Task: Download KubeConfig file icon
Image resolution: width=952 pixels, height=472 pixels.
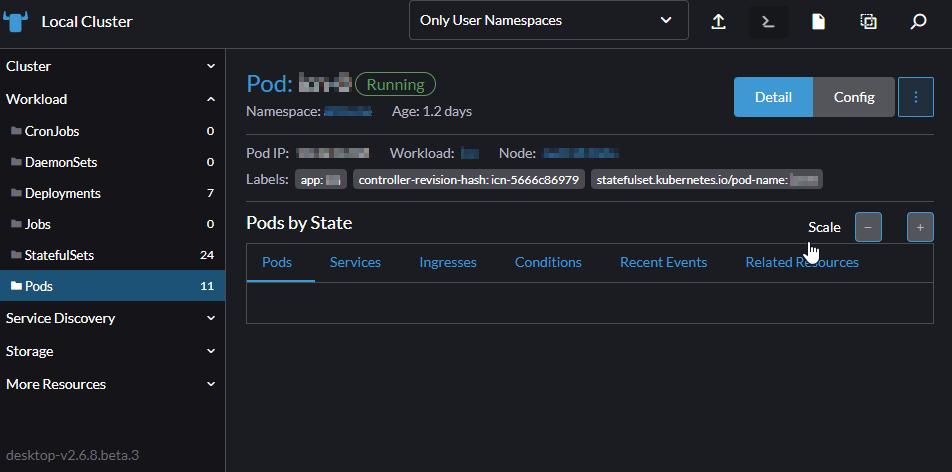Action: pyautogui.click(x=818, y=22)
